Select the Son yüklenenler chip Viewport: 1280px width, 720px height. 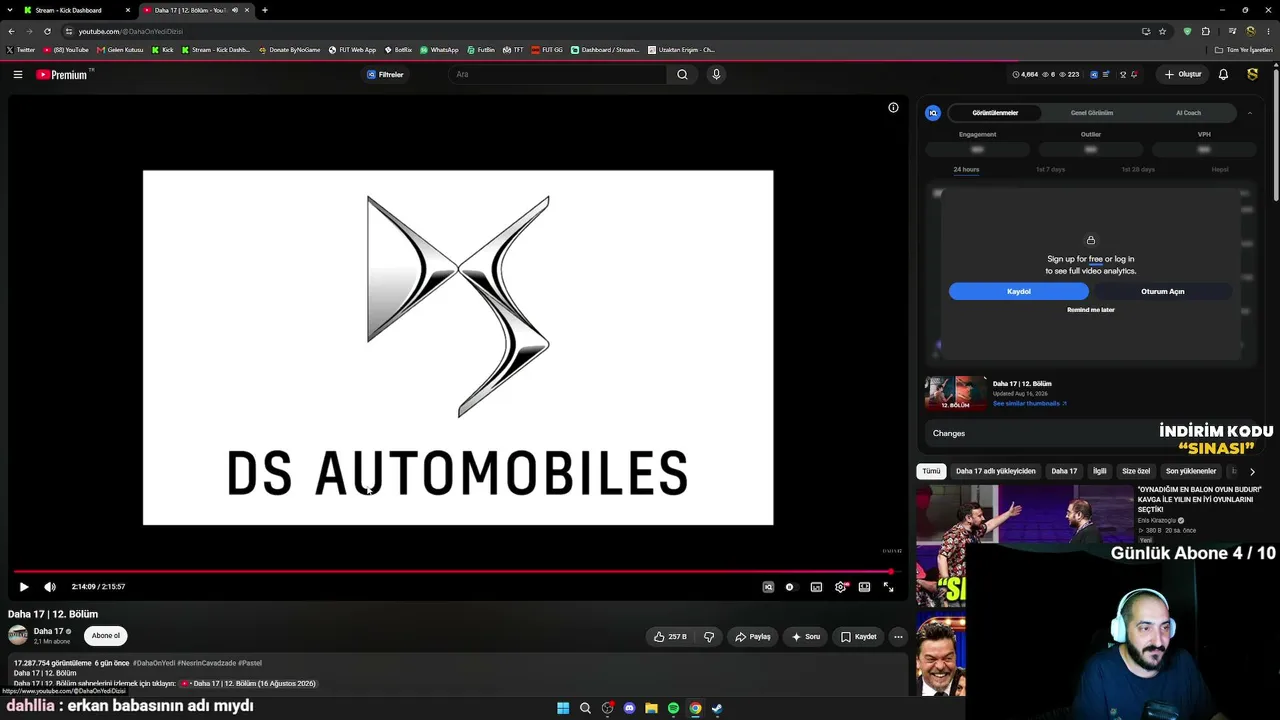1191,471
